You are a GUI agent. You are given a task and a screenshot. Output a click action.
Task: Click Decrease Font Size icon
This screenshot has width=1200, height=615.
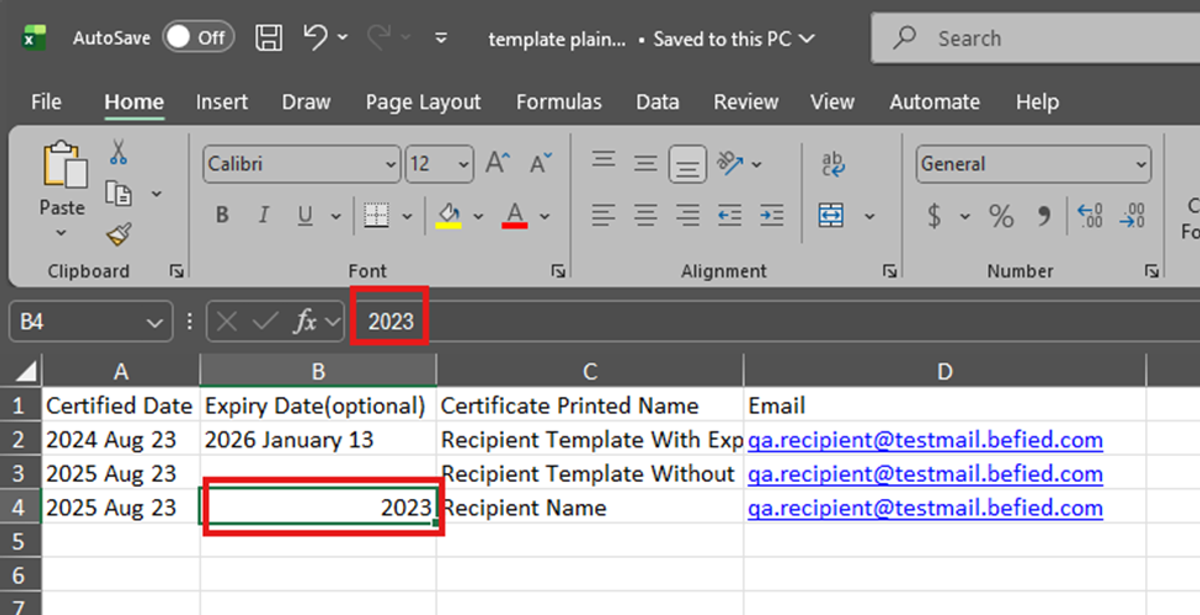click(x=541, y=164)
